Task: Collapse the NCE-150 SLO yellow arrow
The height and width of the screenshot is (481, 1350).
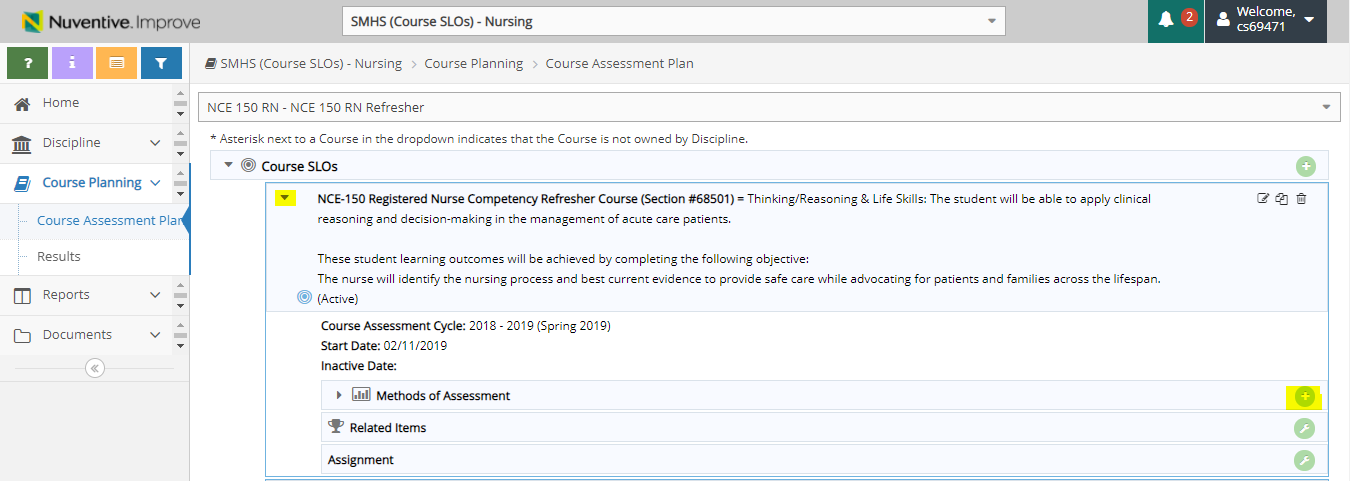Action: coord(285,198)
